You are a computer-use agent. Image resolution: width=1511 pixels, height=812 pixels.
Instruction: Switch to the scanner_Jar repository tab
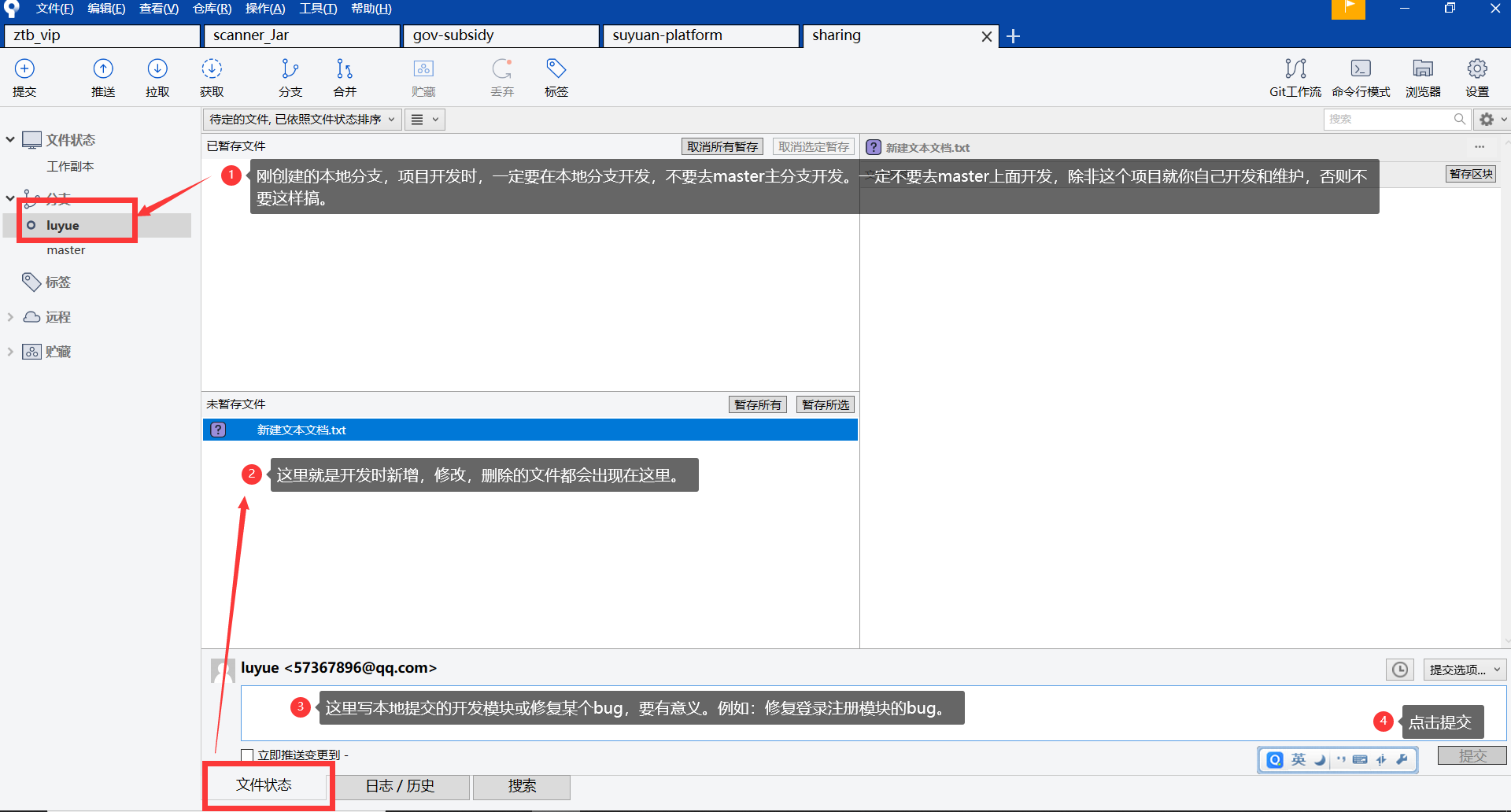302,36
